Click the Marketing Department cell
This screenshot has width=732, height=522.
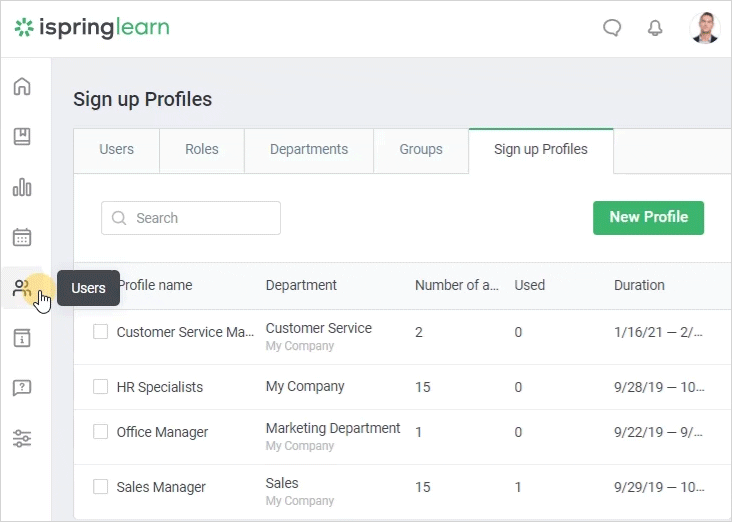(333, 428)
